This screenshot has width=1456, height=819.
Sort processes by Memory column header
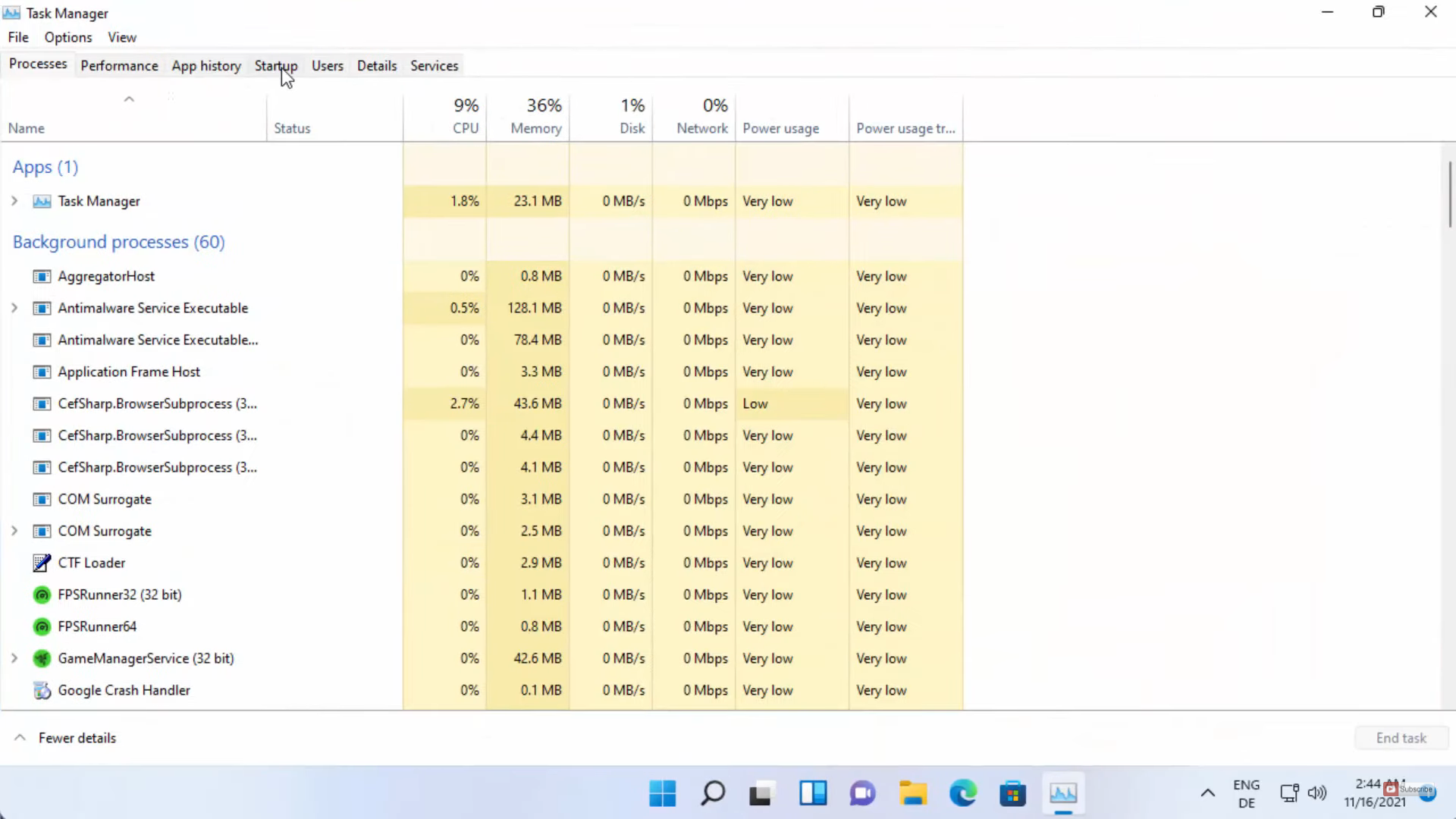click(535, 128)
